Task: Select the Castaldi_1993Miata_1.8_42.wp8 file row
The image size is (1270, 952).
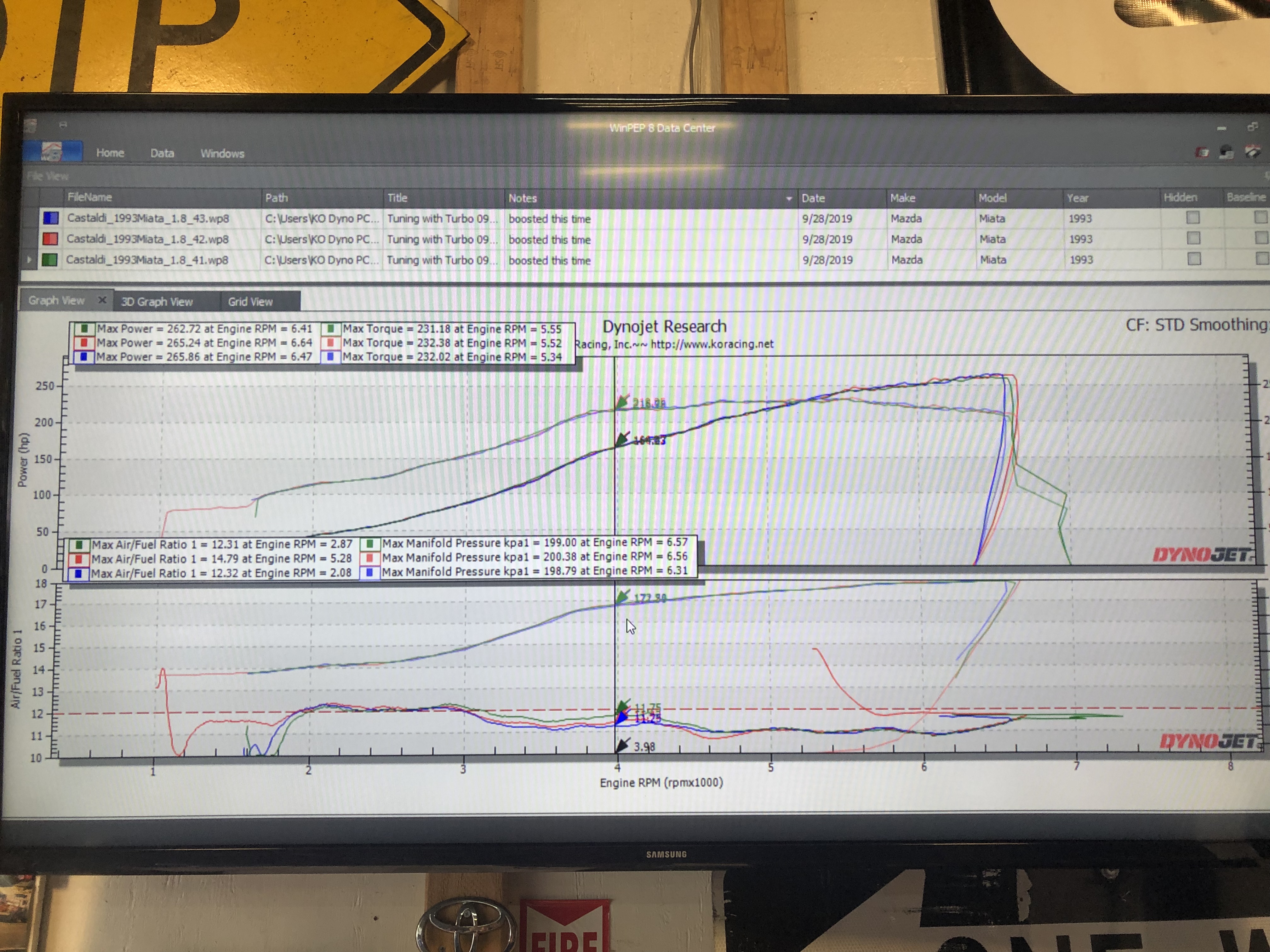Action: click(147, 239)
